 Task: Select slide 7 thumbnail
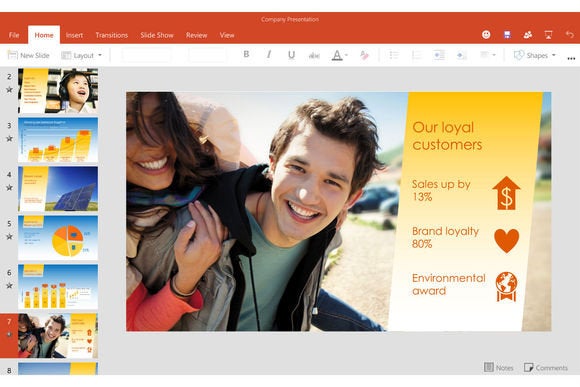(x=58, y=336)
